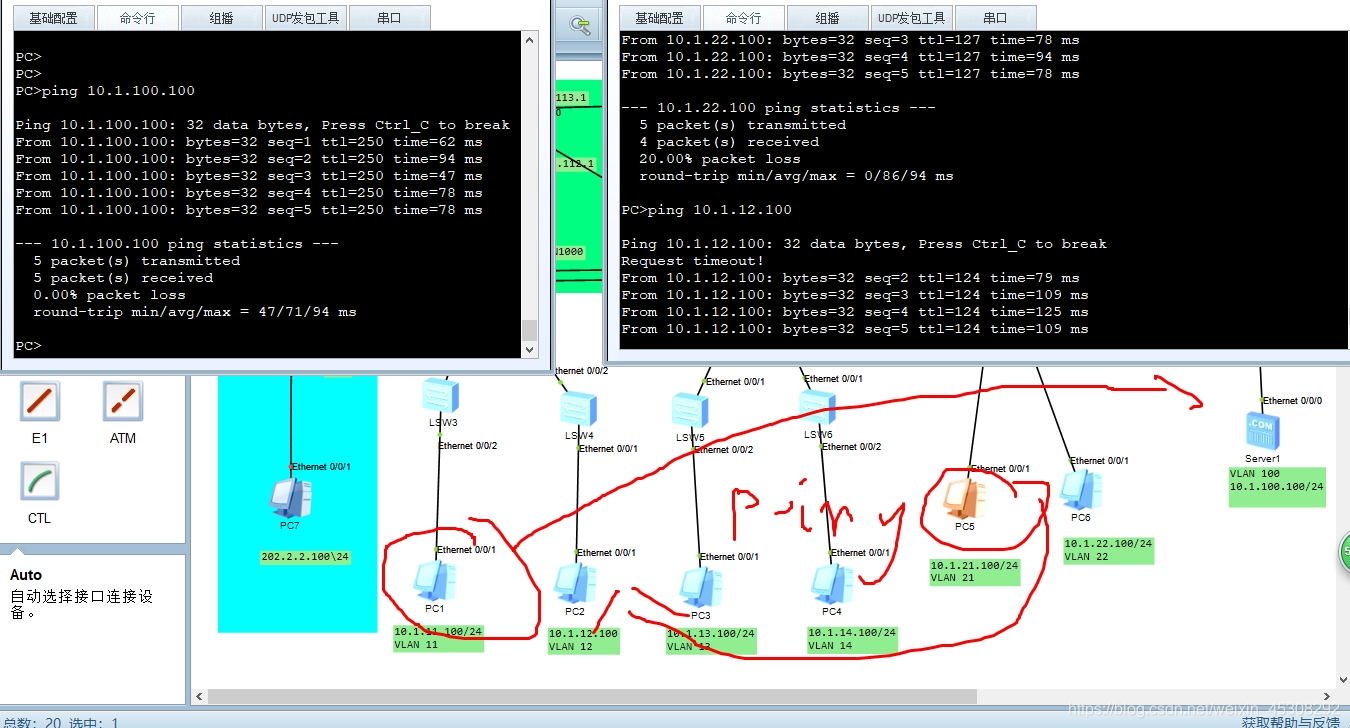Select the LSW3 switch in topology
Viewport: 1350px width, 728px height.
point(439,396)
